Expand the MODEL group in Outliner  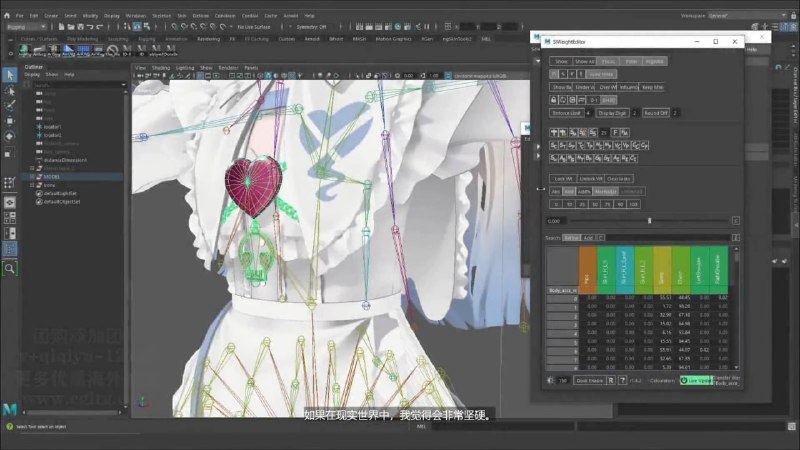[x=32, y=177]
